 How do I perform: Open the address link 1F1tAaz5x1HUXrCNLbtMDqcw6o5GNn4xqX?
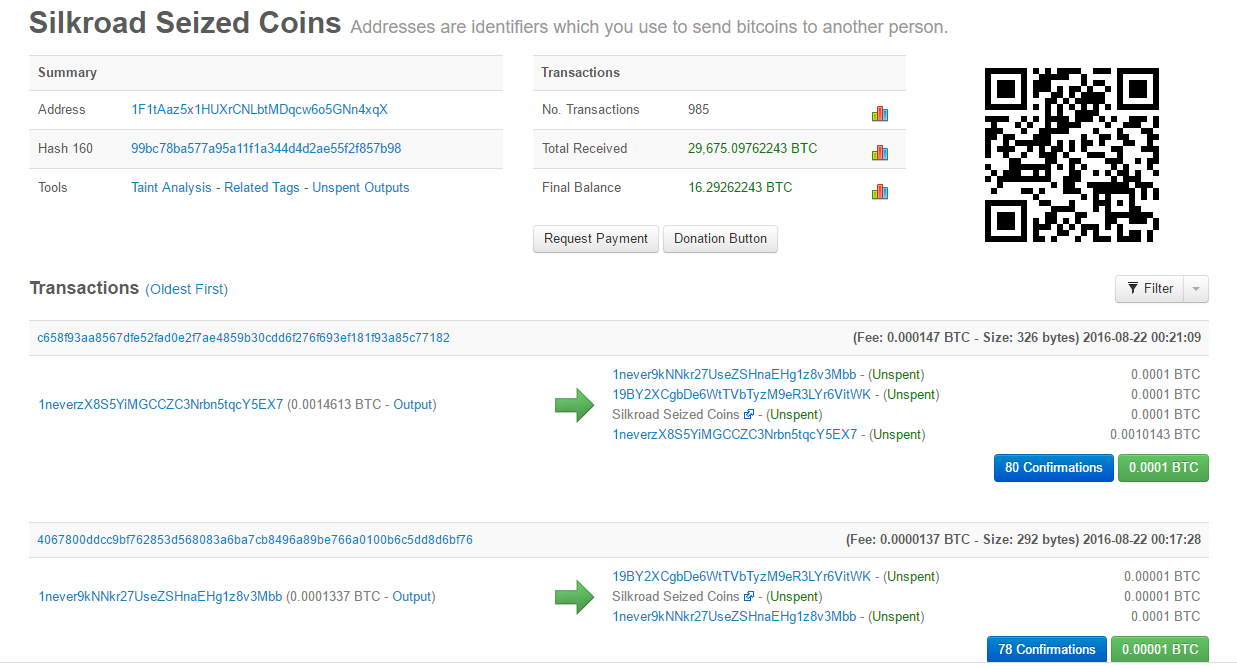261,110
